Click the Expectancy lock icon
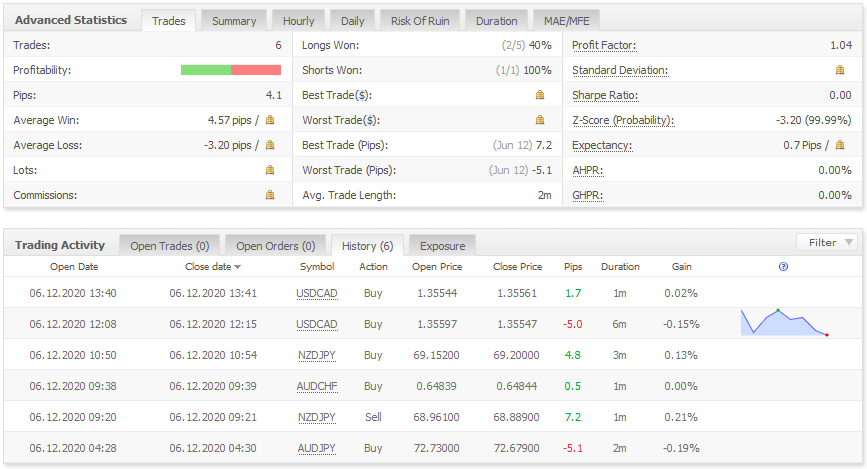Viewport: 867px width, 469px height. pyautogui.click(x=840, y=145)
